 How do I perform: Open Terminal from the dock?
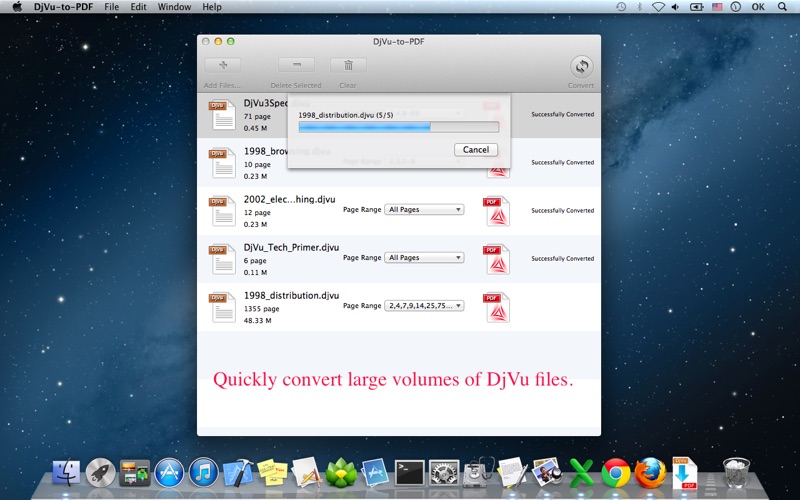click(x=410, y=472)
